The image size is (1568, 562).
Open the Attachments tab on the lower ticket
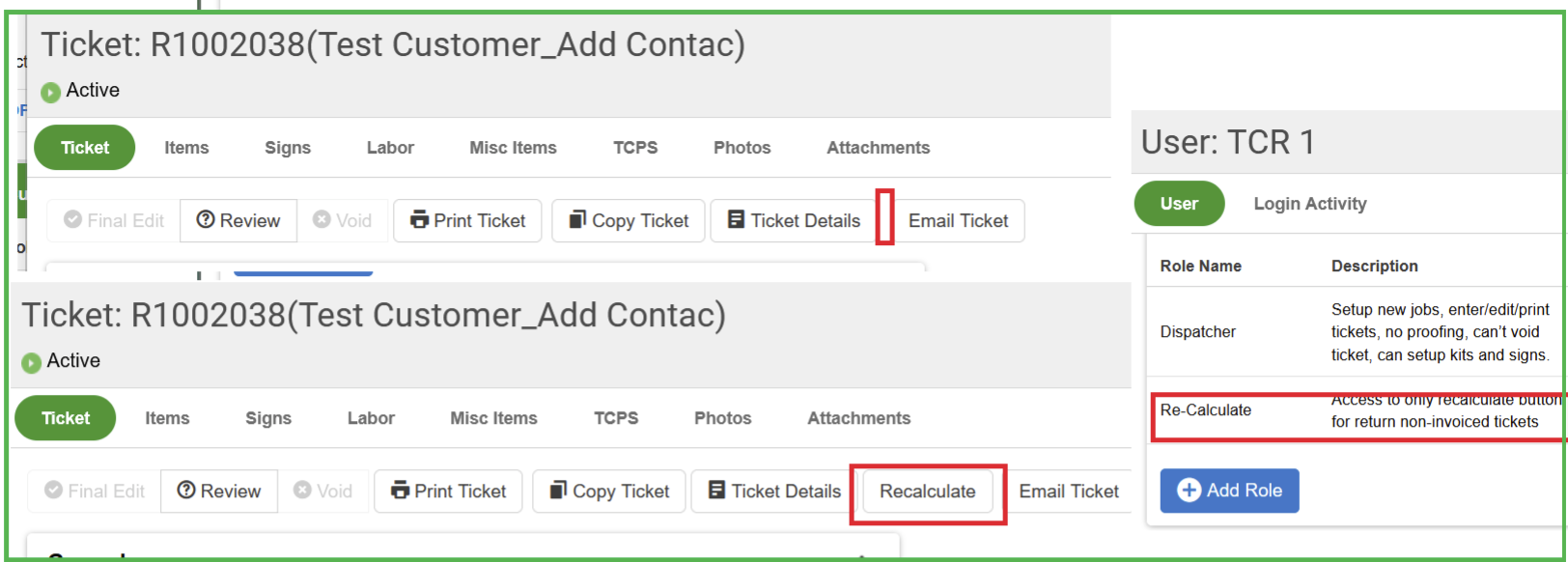[x=858, y=418]
